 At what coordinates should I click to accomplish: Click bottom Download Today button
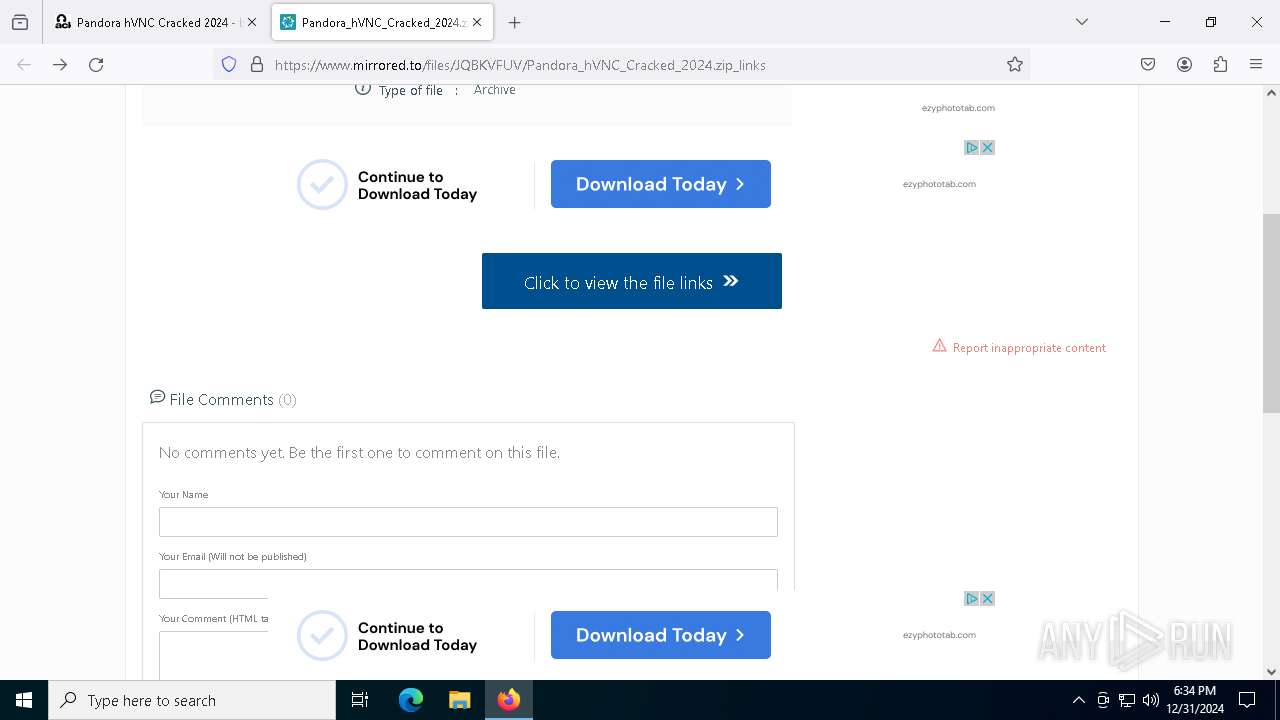coord(661,635)
